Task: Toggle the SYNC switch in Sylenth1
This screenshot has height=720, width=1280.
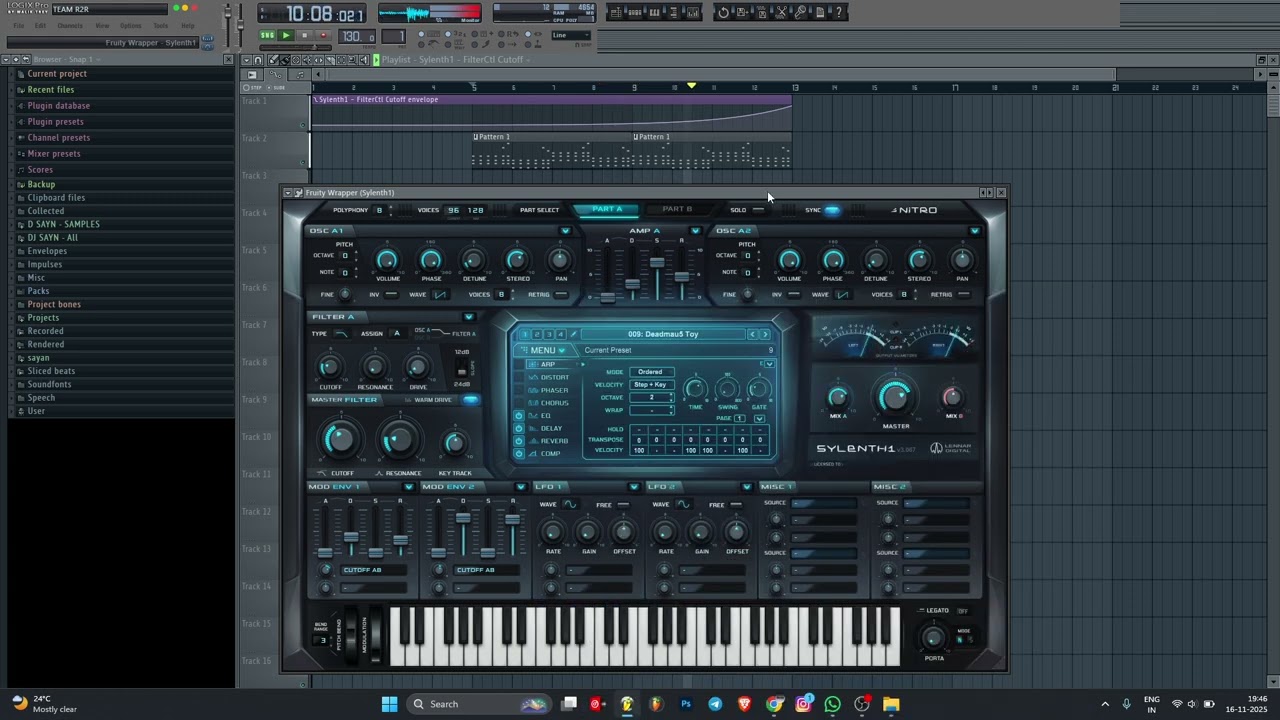Action: click(831, 210)
